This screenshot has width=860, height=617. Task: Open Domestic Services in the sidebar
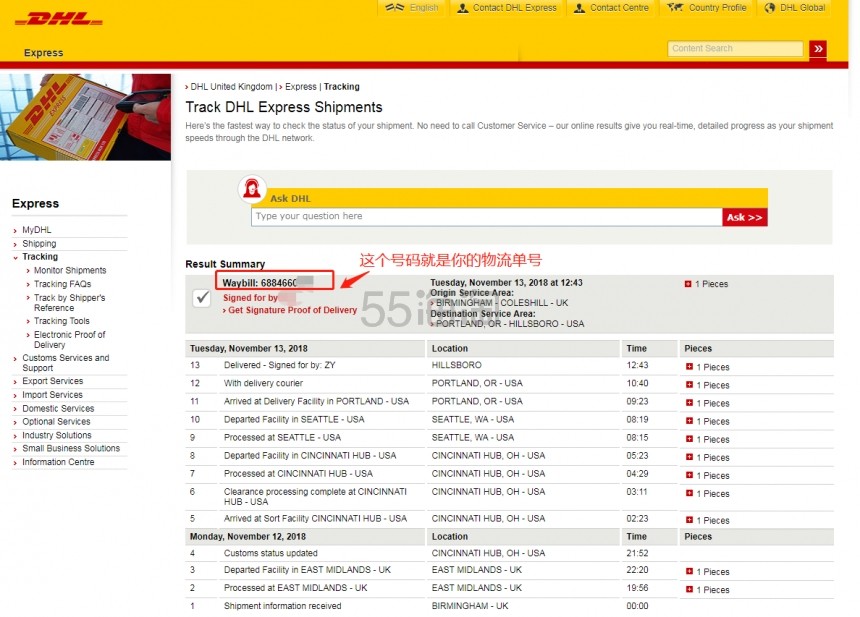click(x=58, y=409)
